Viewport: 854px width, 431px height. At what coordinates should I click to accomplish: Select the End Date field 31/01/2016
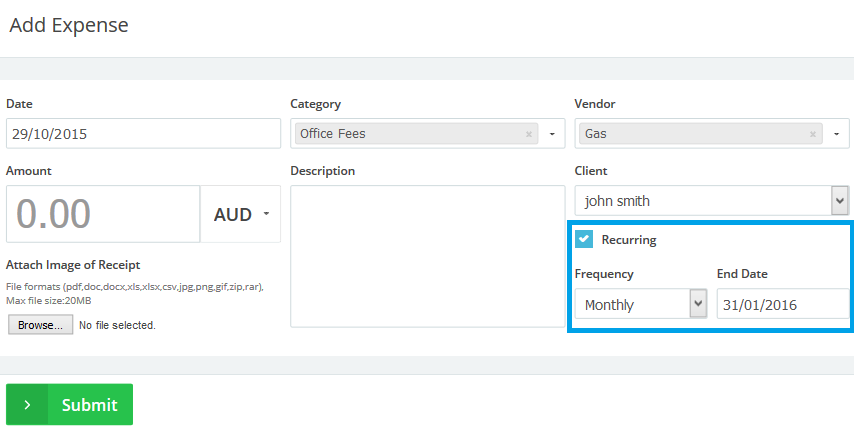coord(782,304)
